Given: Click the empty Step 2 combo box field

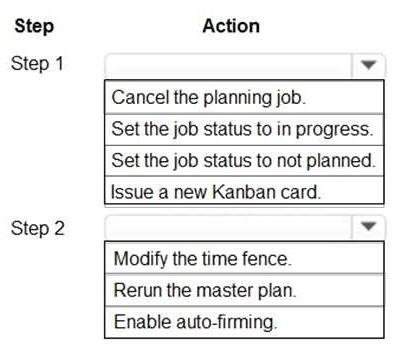Looking at the screenshot, I should (x=228, y=227).
